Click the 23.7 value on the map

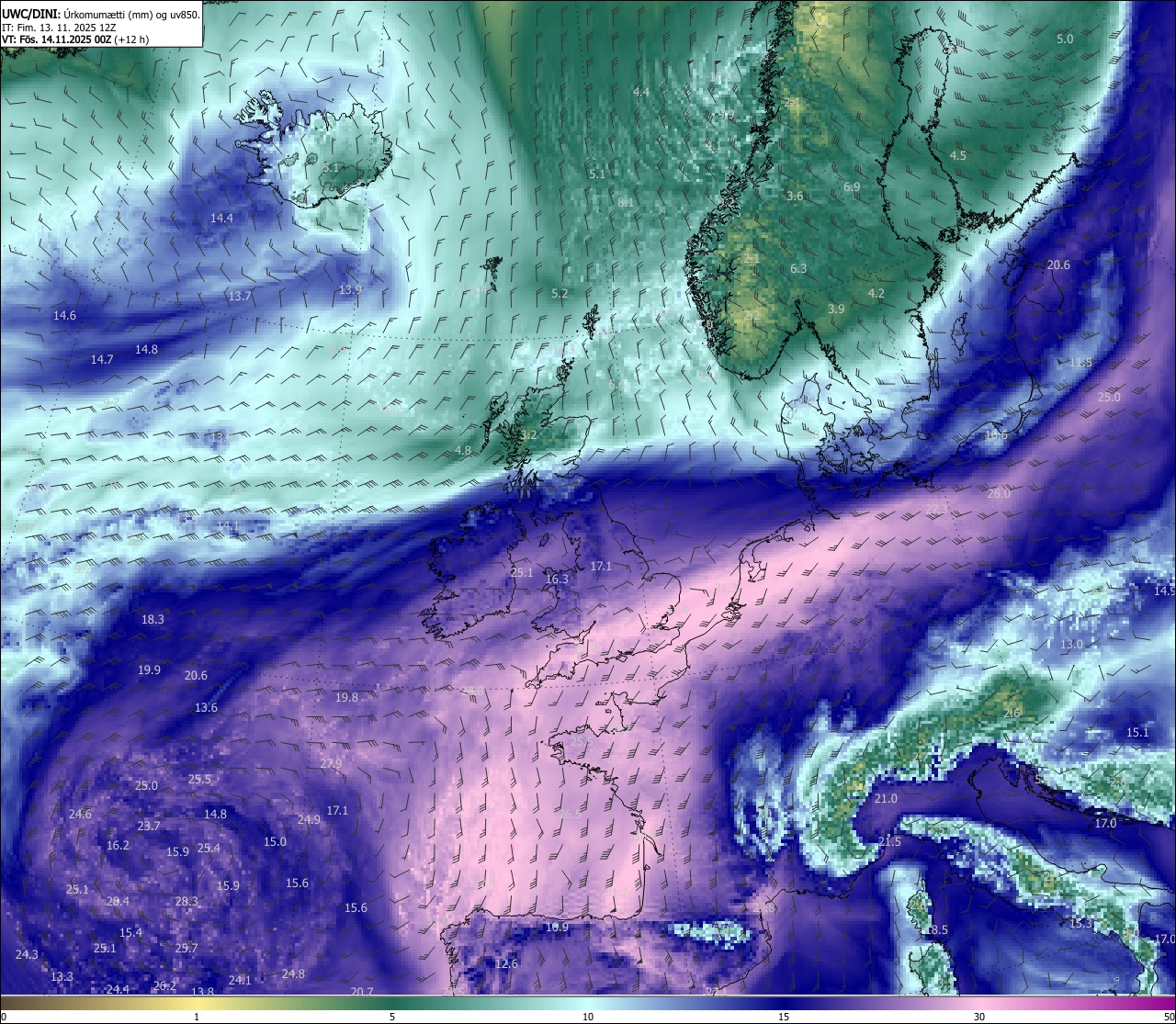point(149,826)
